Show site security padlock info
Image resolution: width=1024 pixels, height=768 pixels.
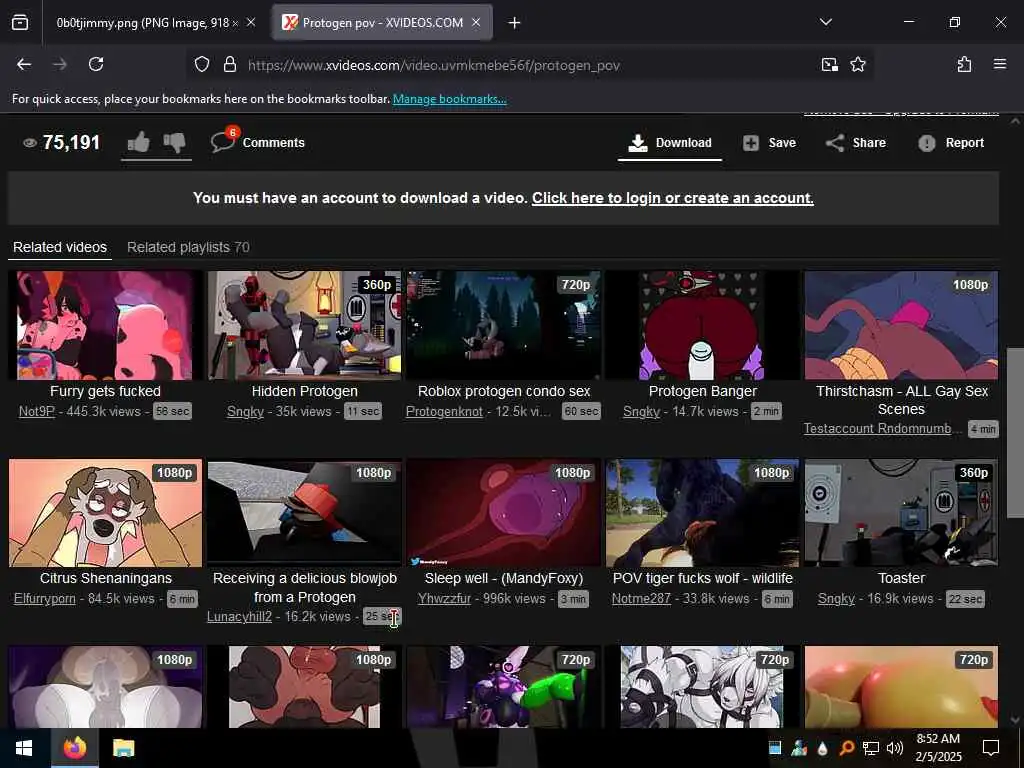tap(229, 64)
